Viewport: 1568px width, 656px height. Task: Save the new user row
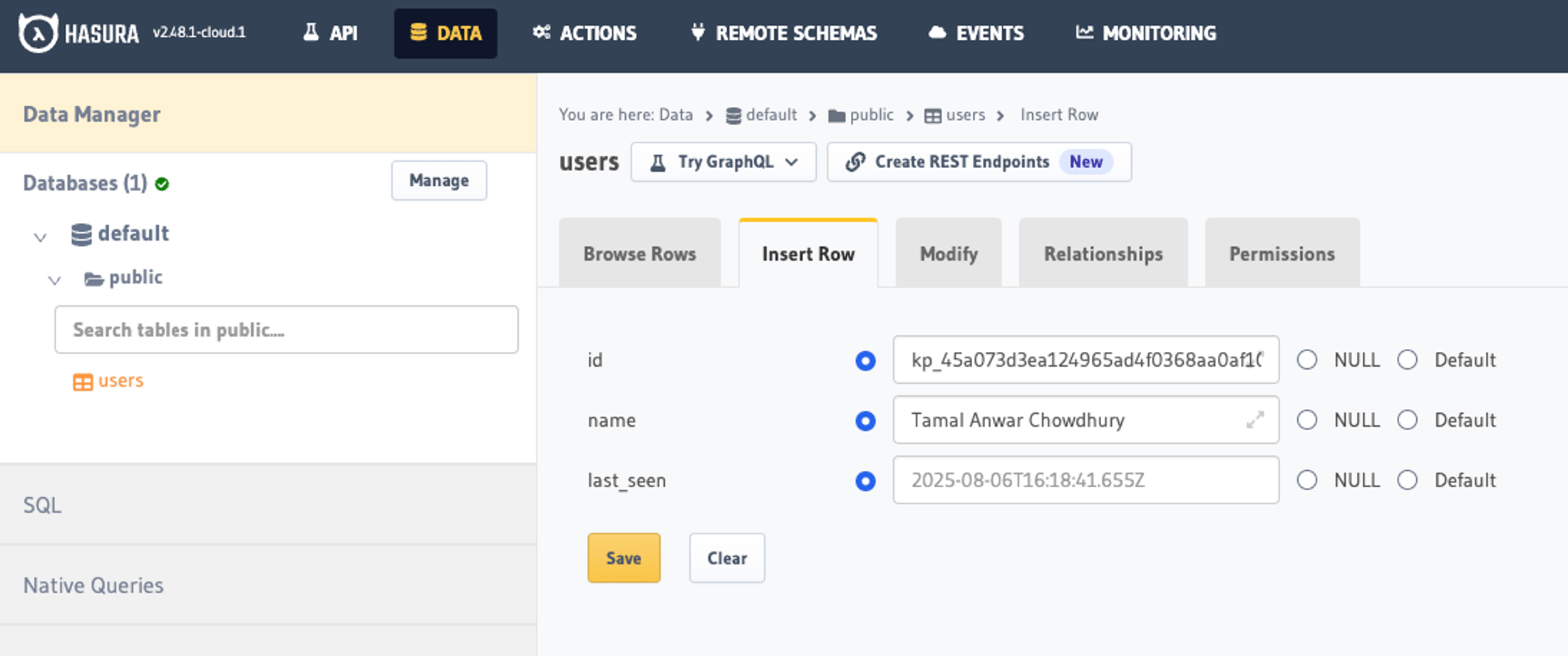[623, 558]
